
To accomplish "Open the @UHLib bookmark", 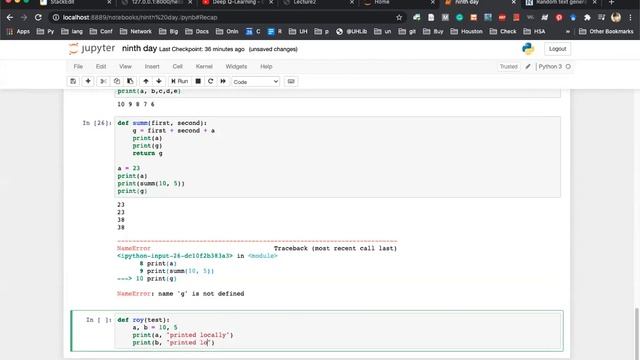I will [x=351, y=31].
